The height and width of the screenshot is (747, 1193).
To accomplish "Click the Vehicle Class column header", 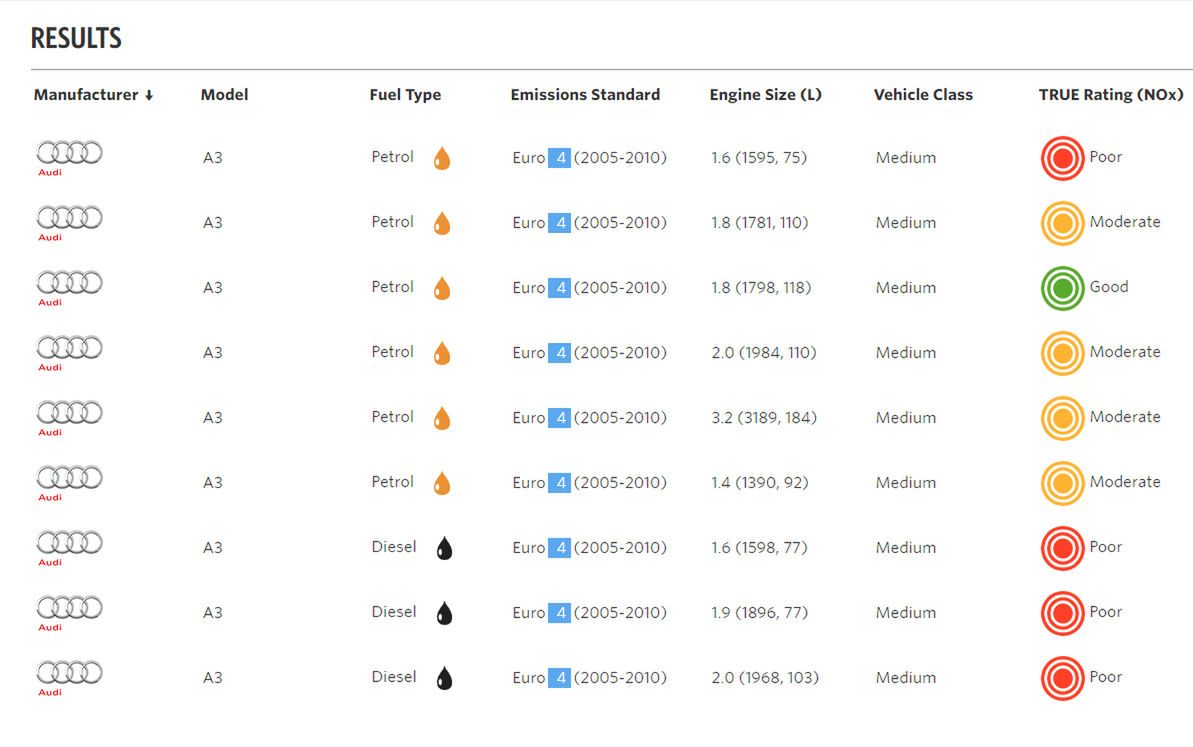I will [x=923, y=94].
